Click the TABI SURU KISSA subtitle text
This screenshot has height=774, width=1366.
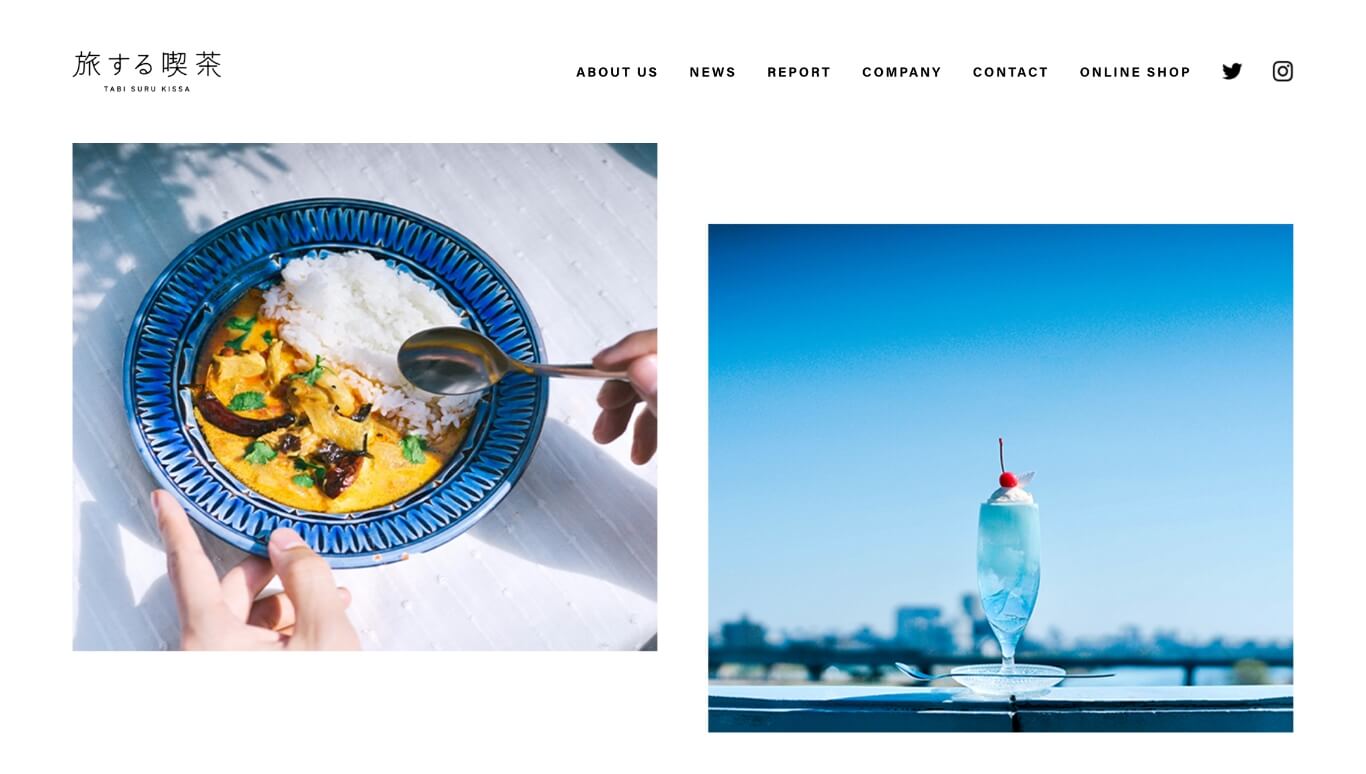[147, 89]
